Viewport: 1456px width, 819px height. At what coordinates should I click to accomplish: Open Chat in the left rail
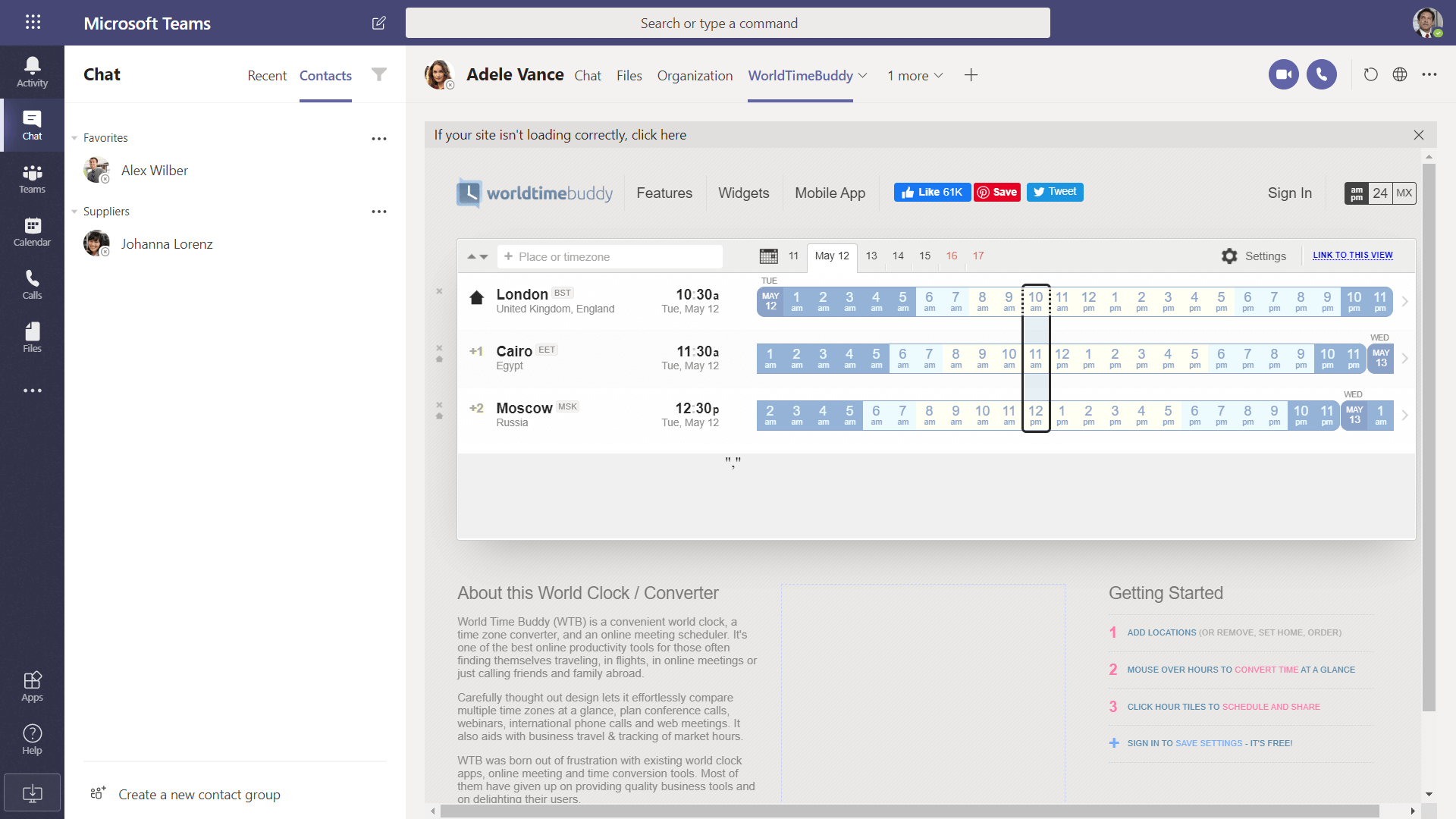32,125
